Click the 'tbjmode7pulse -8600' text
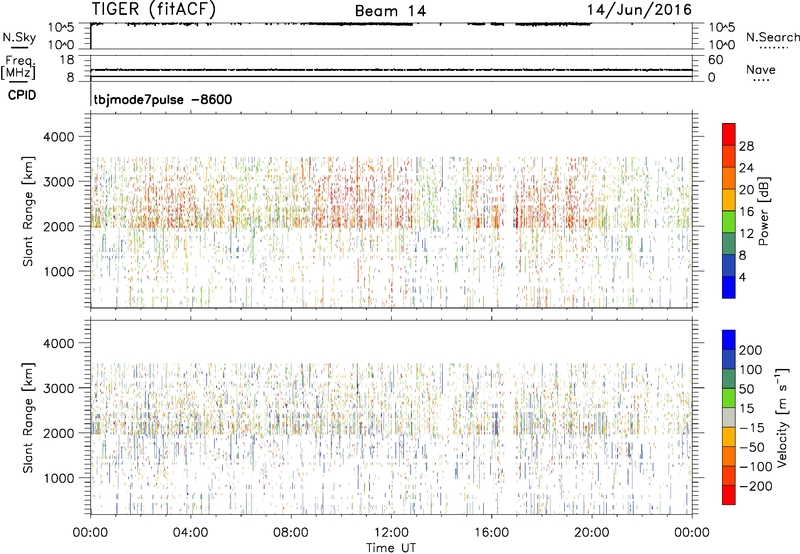Image resolution: width=800 pixels, height=554 pixels. click(x=163, y=99)
